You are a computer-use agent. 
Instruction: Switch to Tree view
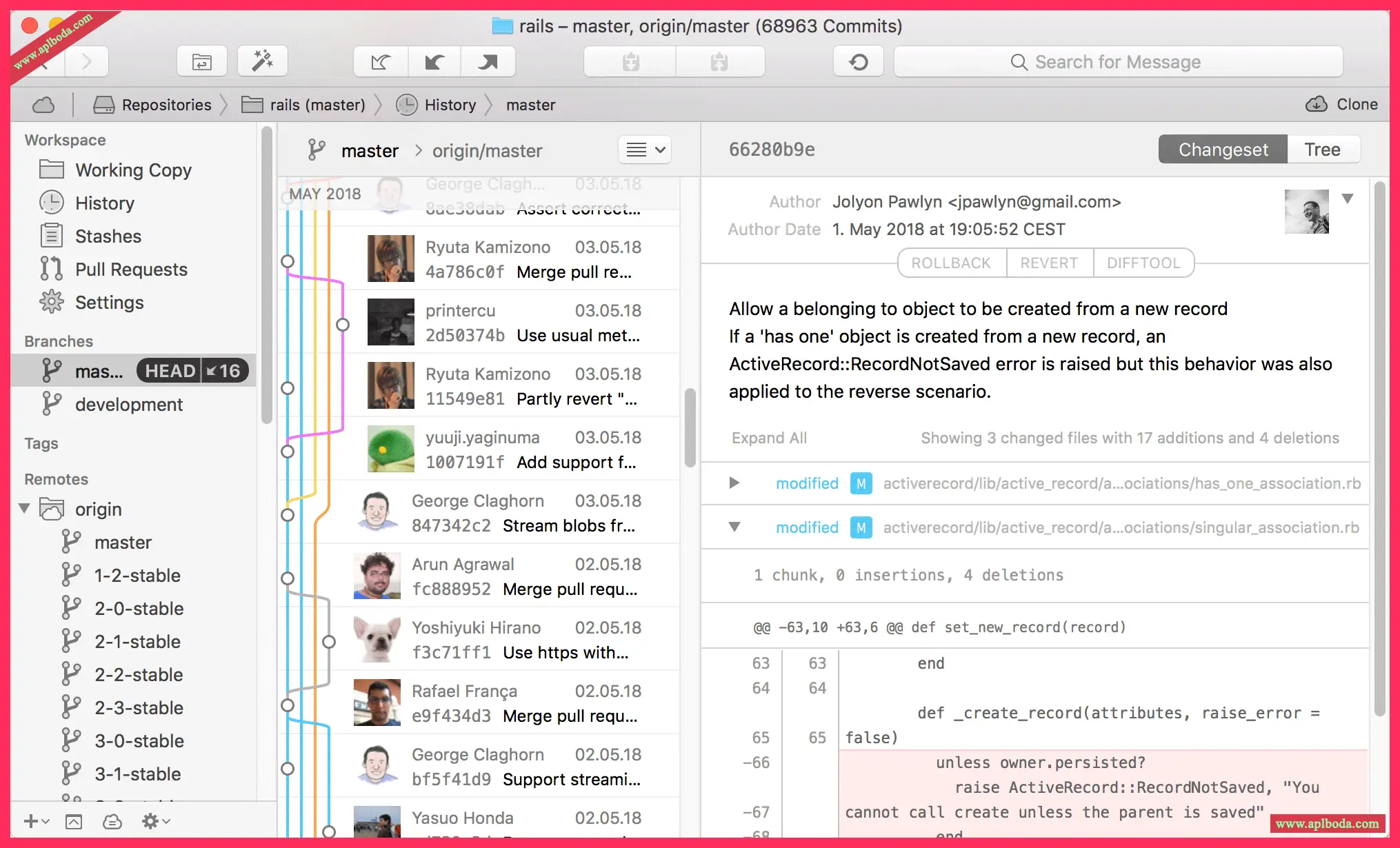[x=1322, y=150]
